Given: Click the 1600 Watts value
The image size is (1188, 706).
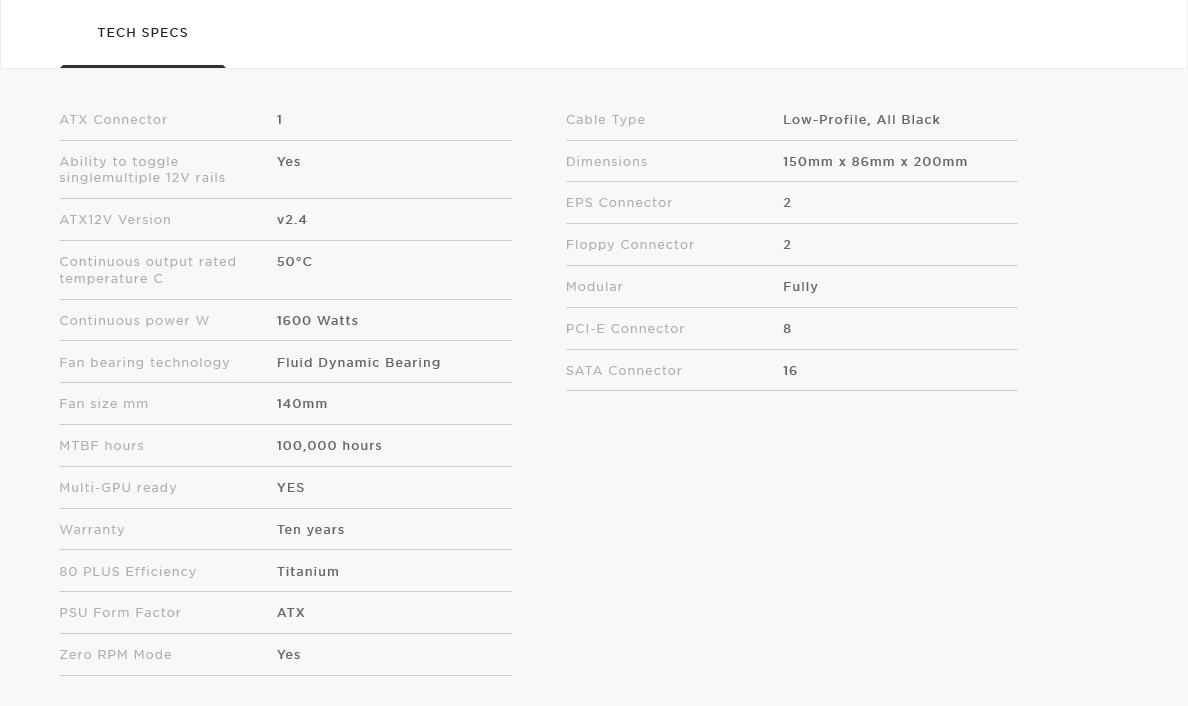Looking at the screenshot, I should pos(317,320).
